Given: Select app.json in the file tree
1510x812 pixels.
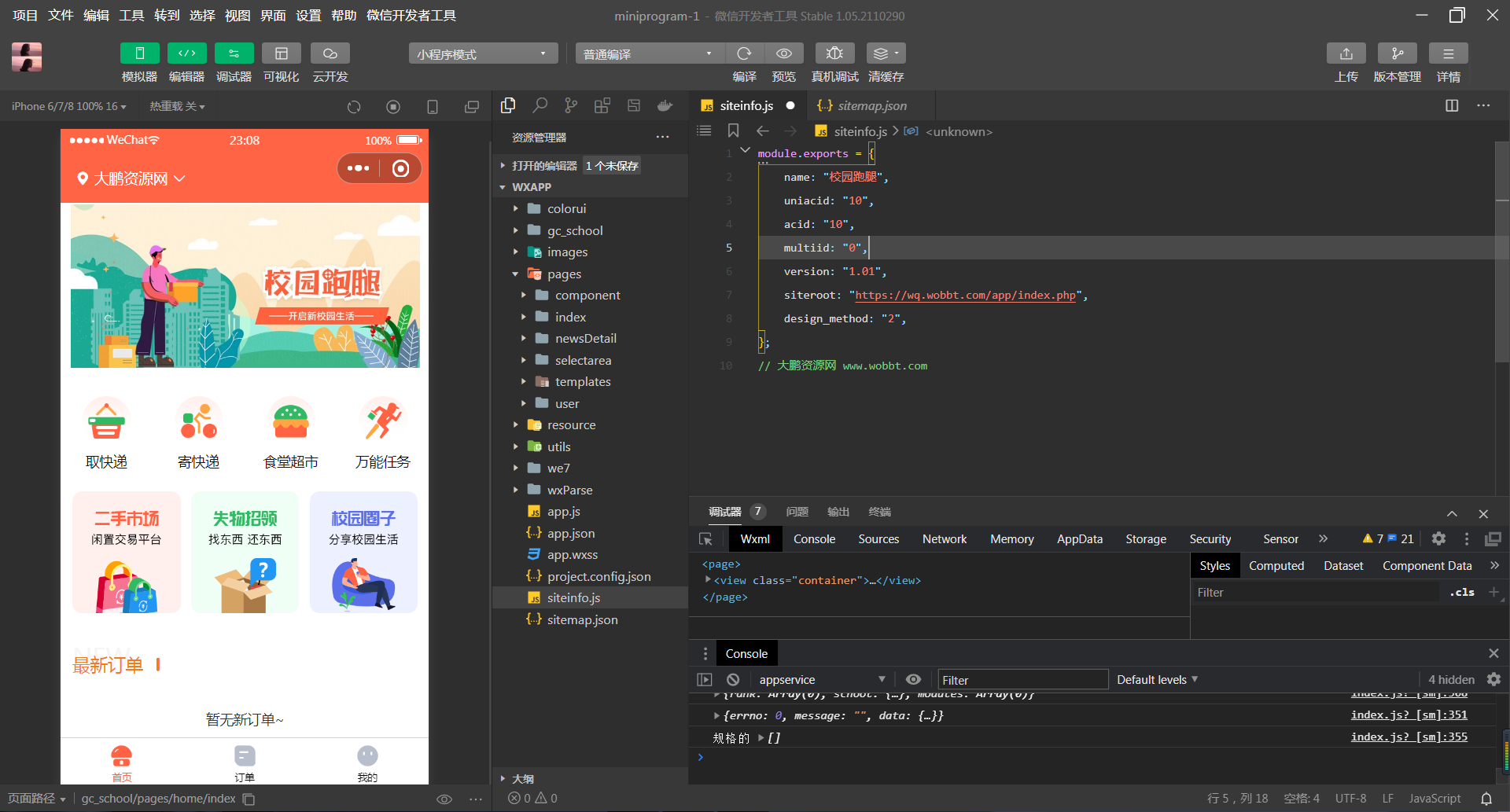Looking at the screenshot, I should coord(571,533).
